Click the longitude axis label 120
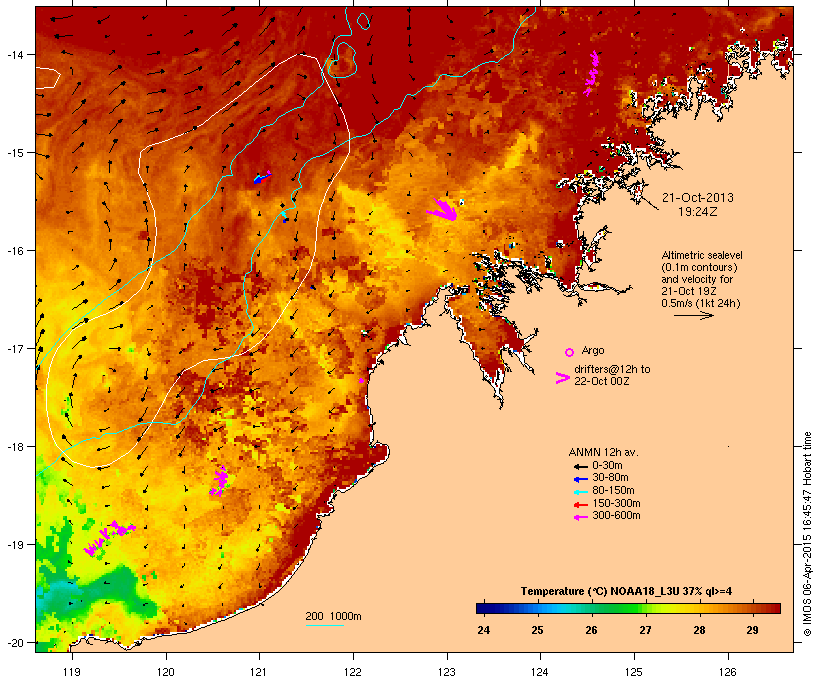 pyautogui.click(x=166, y=672)
